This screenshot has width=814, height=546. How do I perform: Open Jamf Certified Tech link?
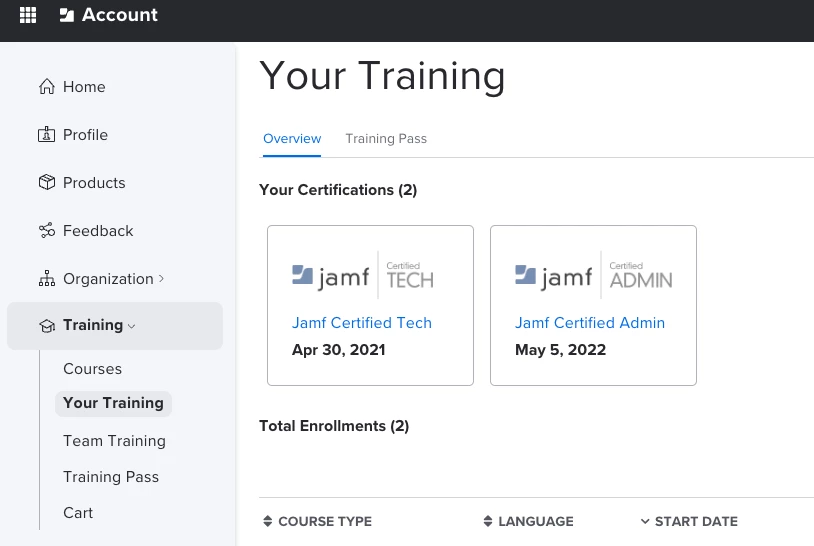click(361, 323)
